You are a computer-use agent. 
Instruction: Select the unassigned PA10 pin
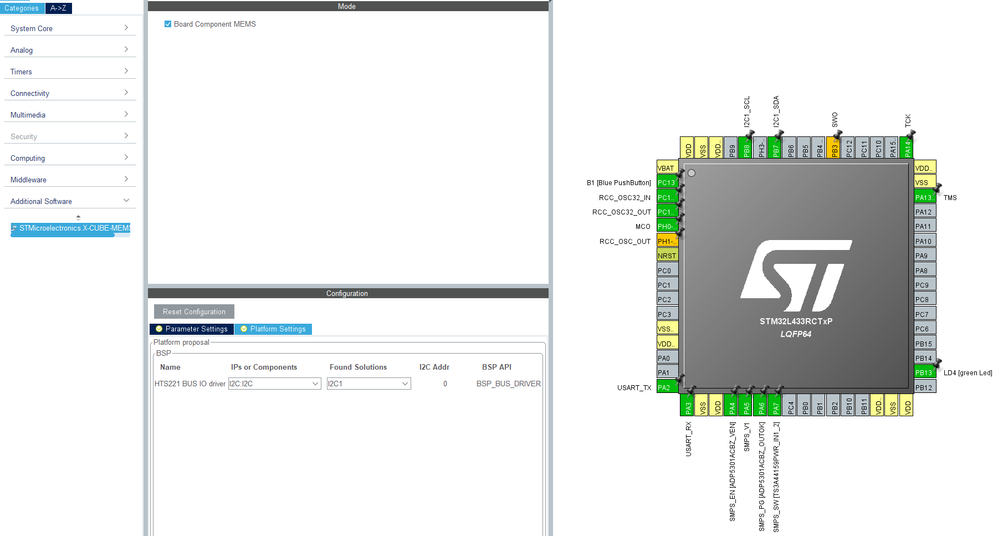[x=925, y=241]
